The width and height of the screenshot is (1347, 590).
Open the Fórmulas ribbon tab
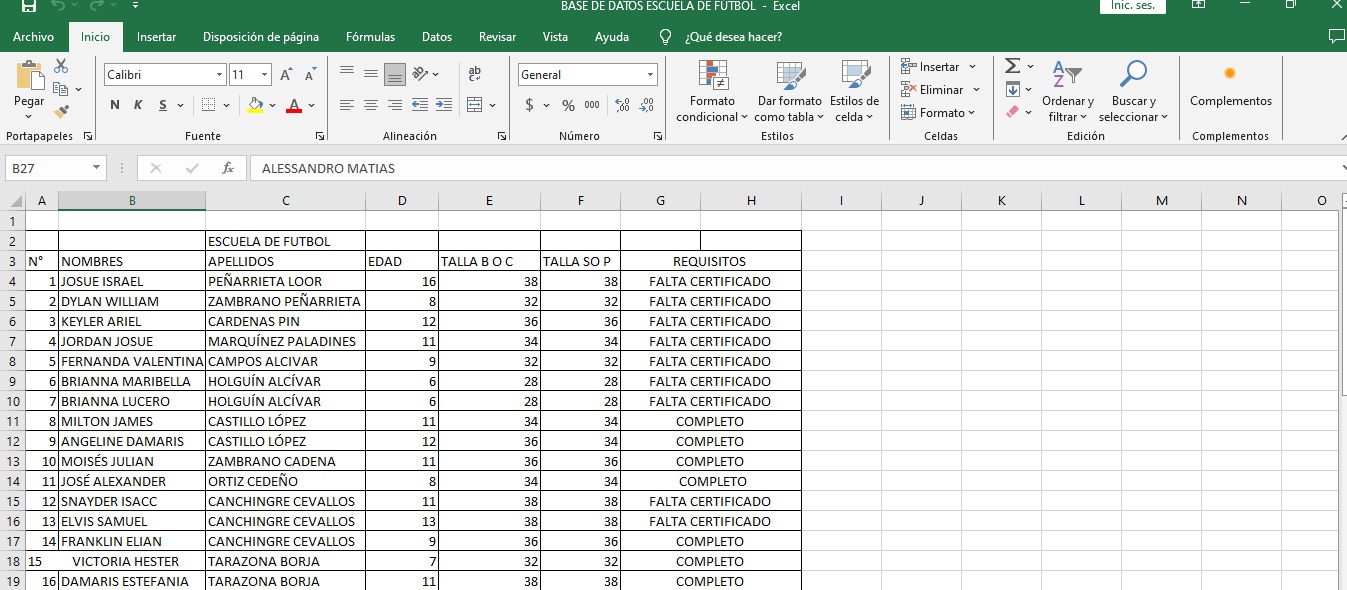[370, 37]
